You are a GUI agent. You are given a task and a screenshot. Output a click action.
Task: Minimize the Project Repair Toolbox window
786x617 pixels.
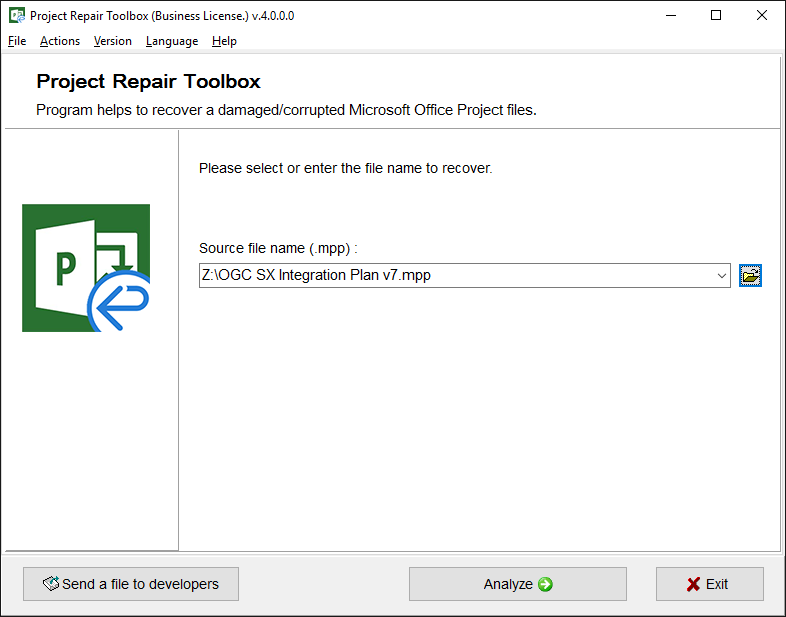coord(669,16)
